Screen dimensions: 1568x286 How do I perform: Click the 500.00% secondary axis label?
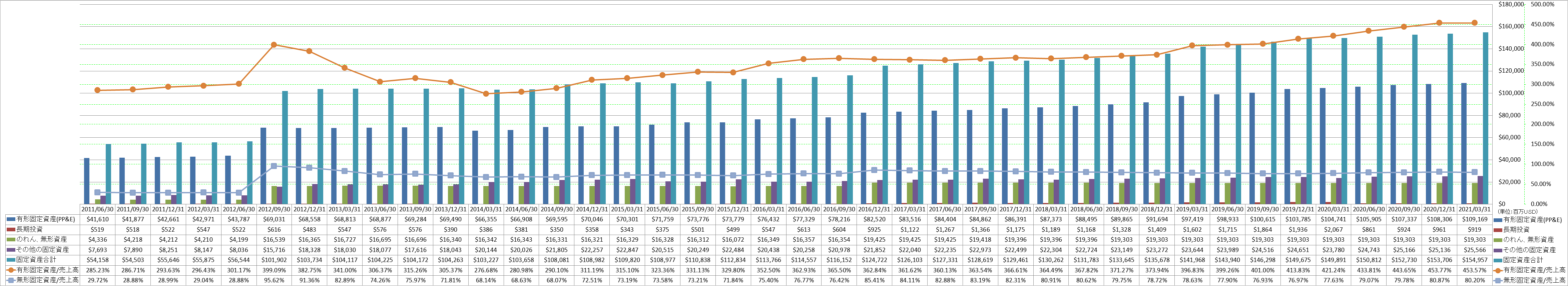(1542, 4)
